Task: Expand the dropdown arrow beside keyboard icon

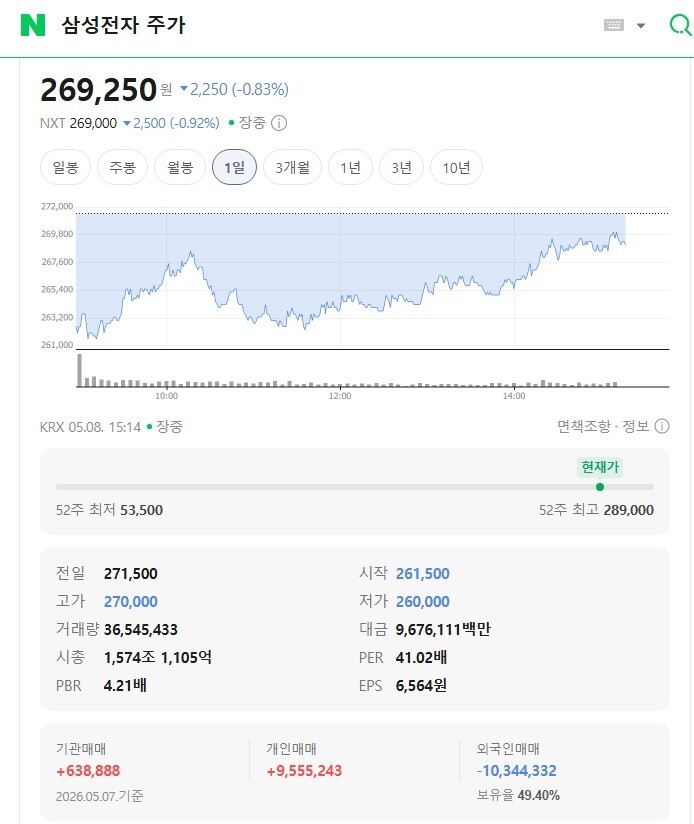Action: (640, 25)
